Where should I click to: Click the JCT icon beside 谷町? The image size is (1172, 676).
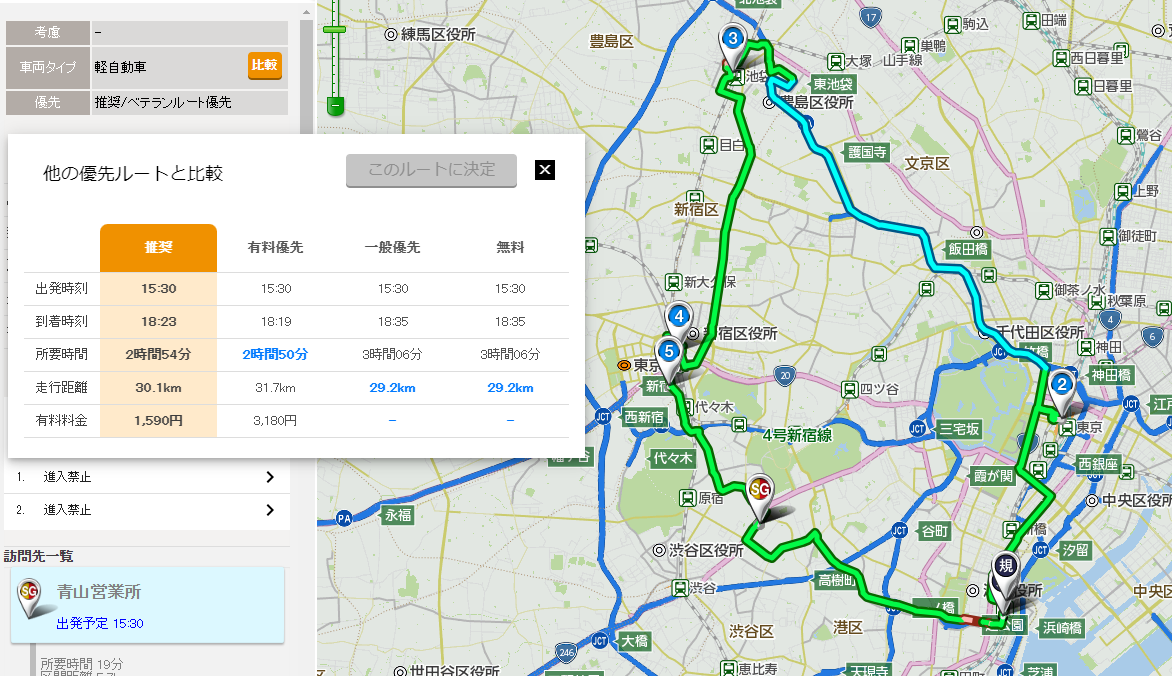900,531
